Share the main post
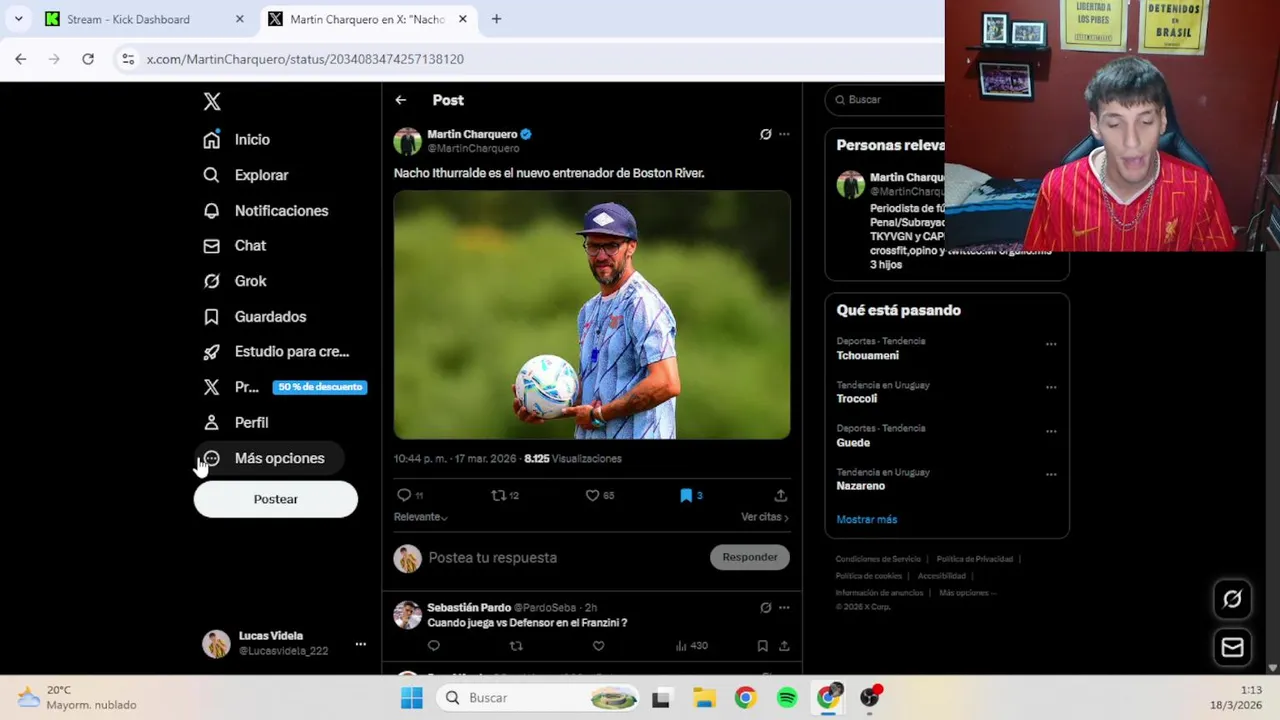 (781, 495)
